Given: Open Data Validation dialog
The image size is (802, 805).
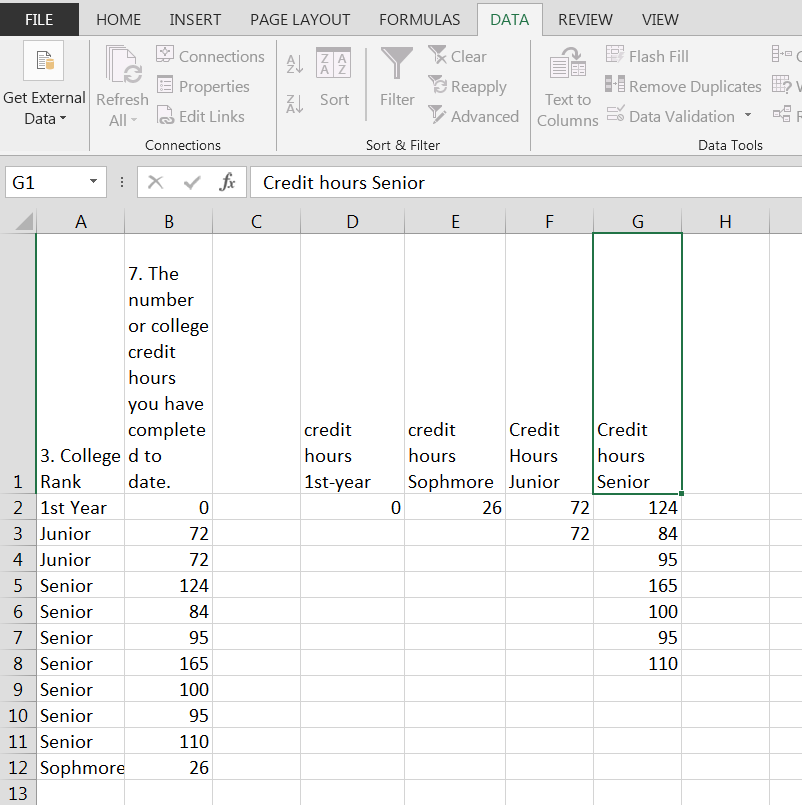Looking at the screenshot, I should [x=670, y=117].
